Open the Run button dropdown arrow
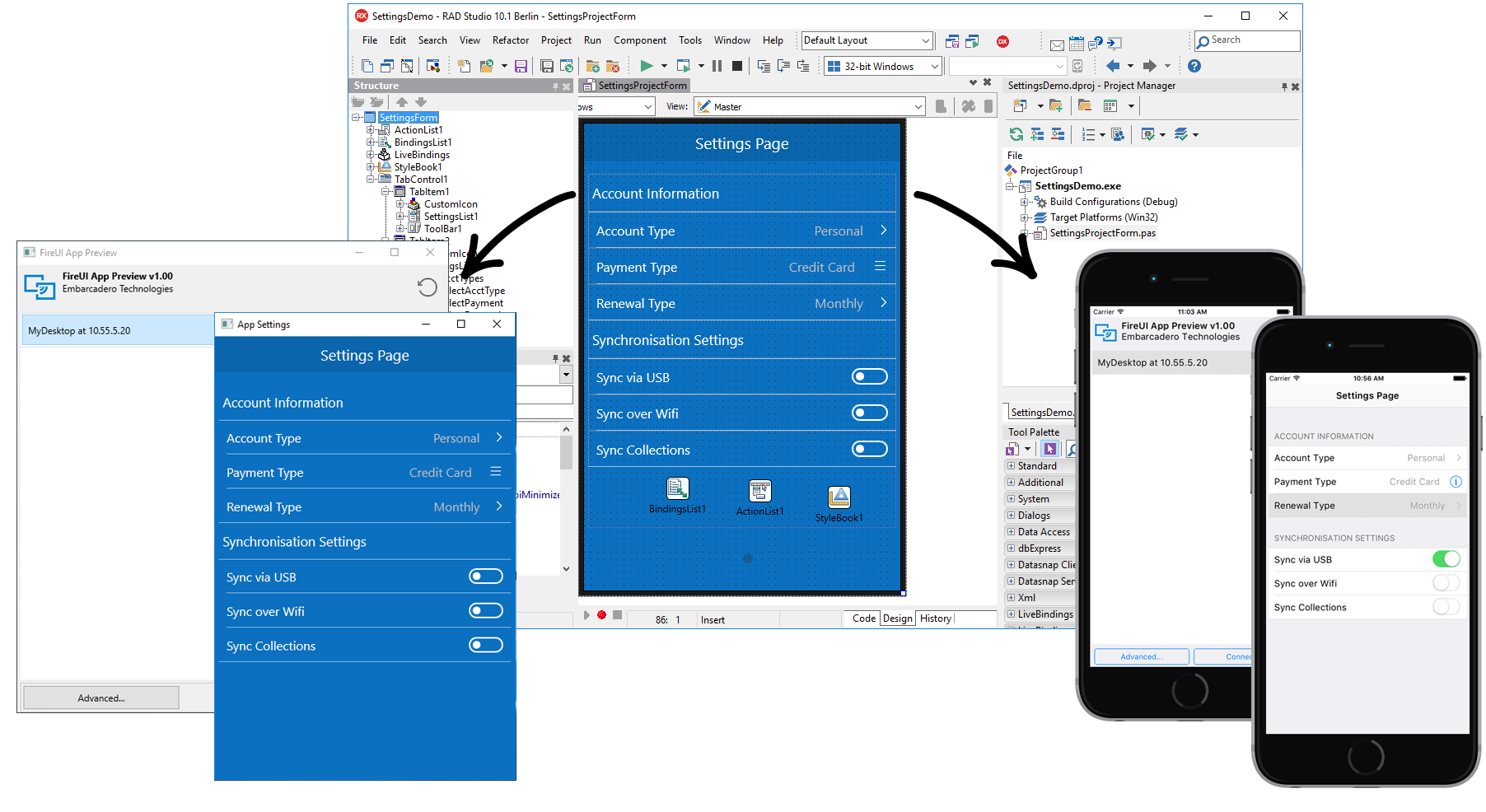The height and width of the screenshot is (812, 1486). click(664, 66)
